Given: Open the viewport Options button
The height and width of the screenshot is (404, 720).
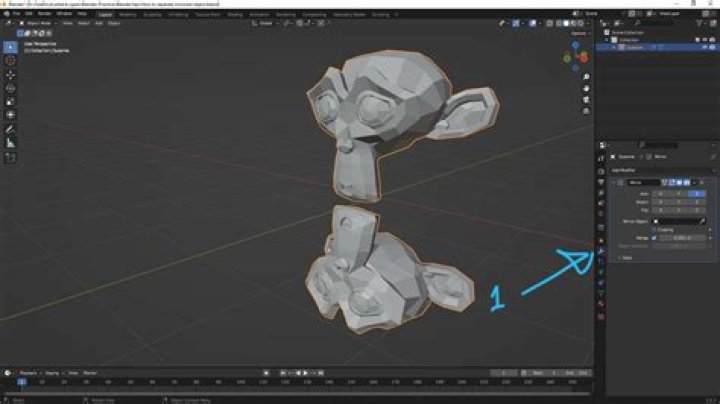Looking at the screenshot, I should tap(576, 33).
